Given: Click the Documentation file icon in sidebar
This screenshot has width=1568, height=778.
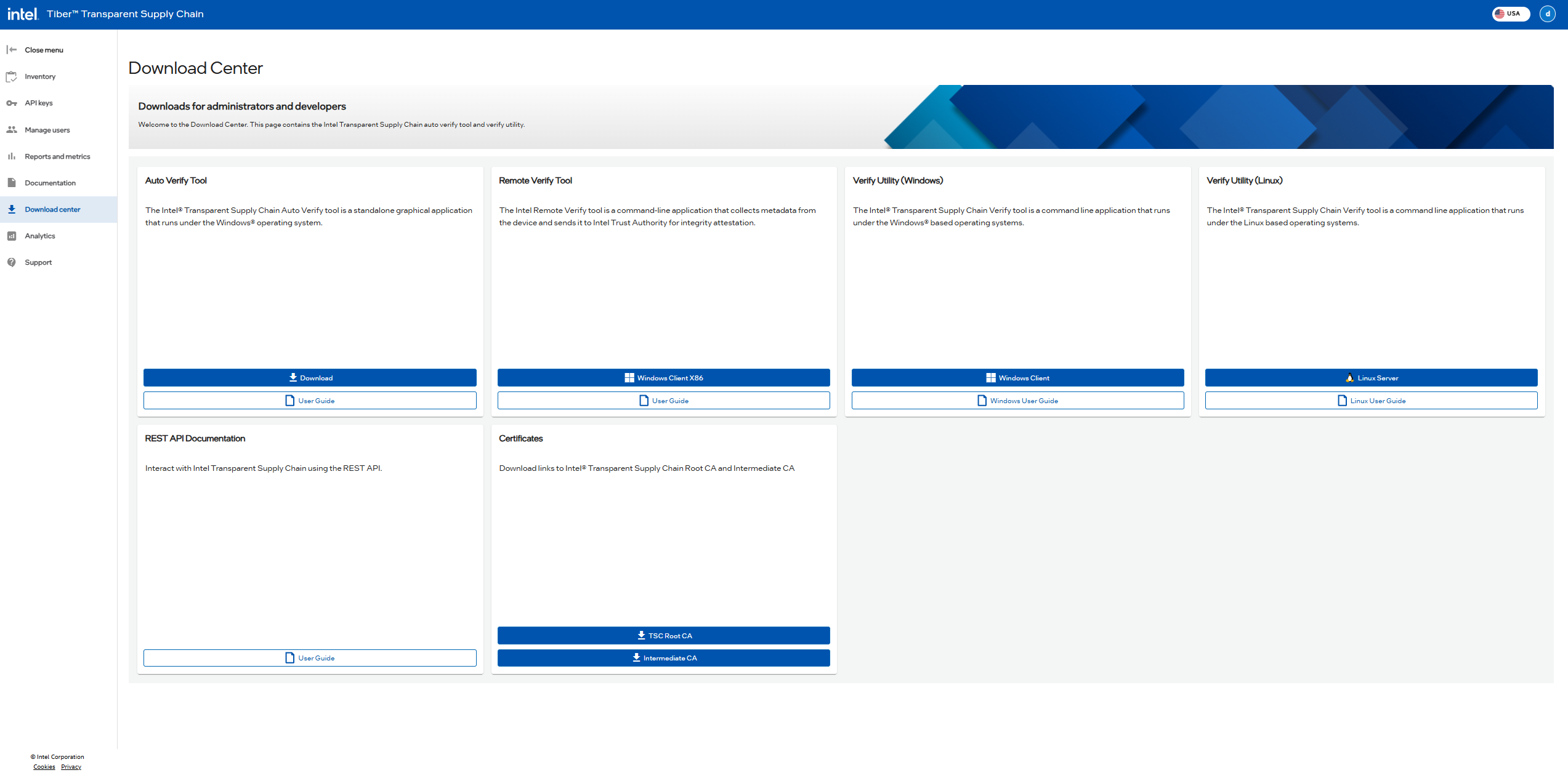Looking at the screenshot, I should click(x=12, y=183).
